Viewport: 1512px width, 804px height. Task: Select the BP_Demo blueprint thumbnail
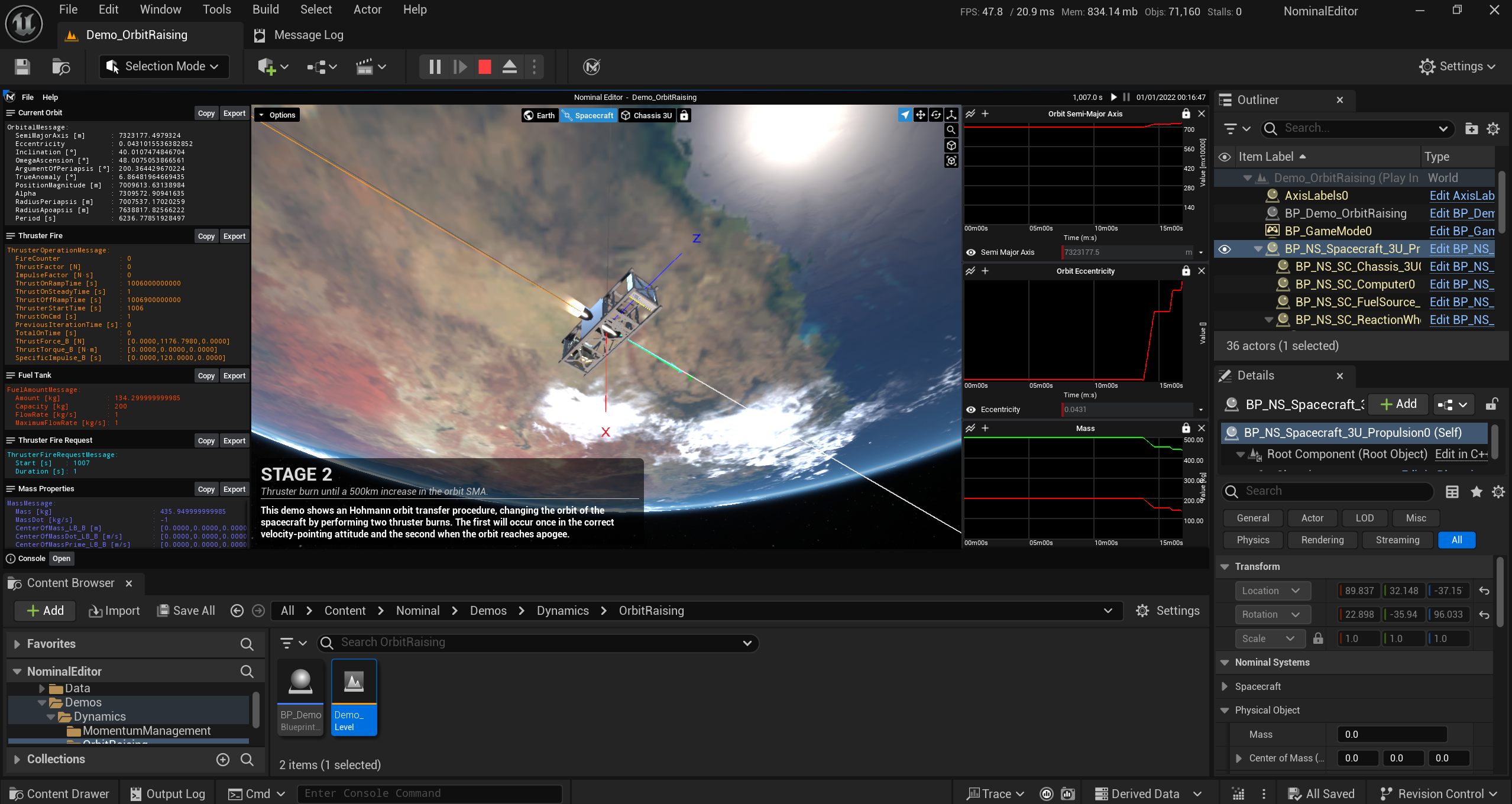pyautogui.click(x=300, y=697)
